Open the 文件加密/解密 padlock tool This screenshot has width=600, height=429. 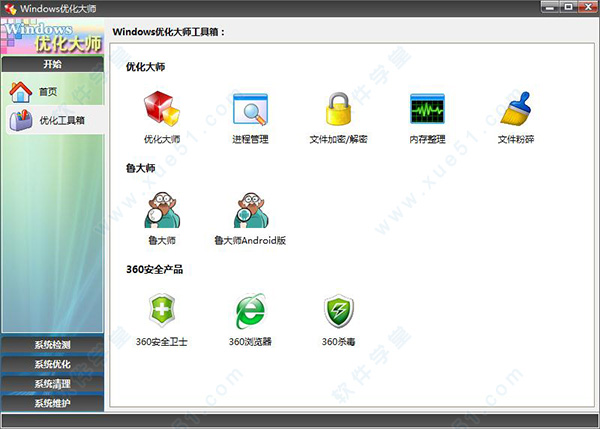(x=338, y=110)
